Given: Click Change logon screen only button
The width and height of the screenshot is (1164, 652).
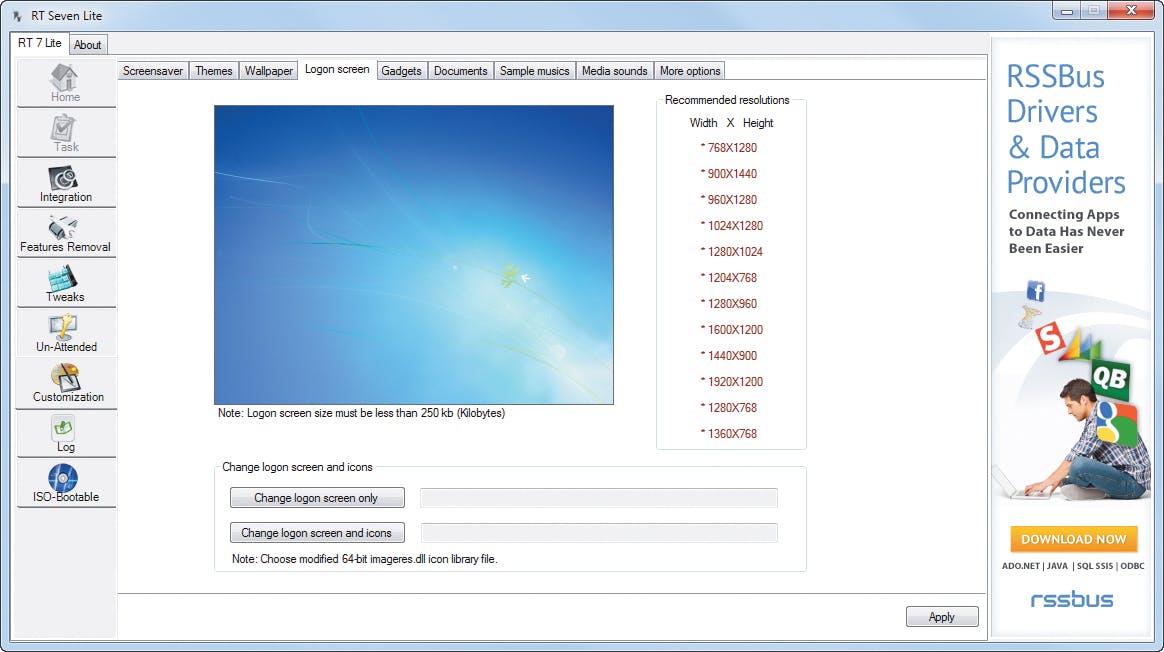Looking at the screenshot, I should [x=317, y=498].
